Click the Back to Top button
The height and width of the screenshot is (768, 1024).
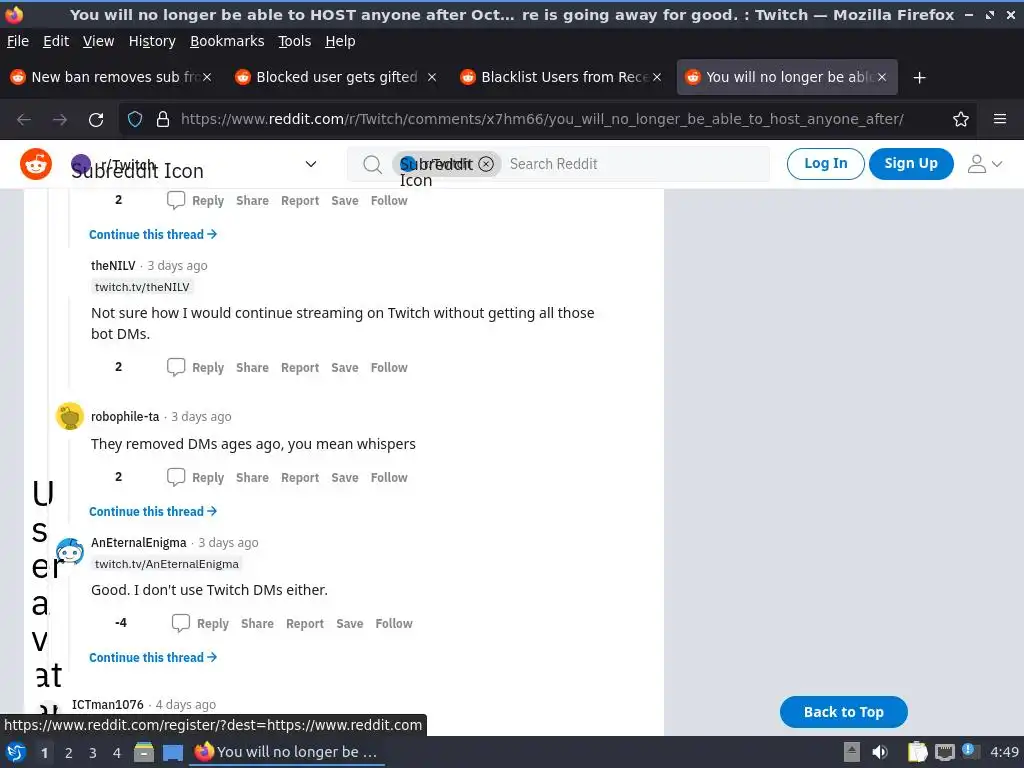coord(843,712)
